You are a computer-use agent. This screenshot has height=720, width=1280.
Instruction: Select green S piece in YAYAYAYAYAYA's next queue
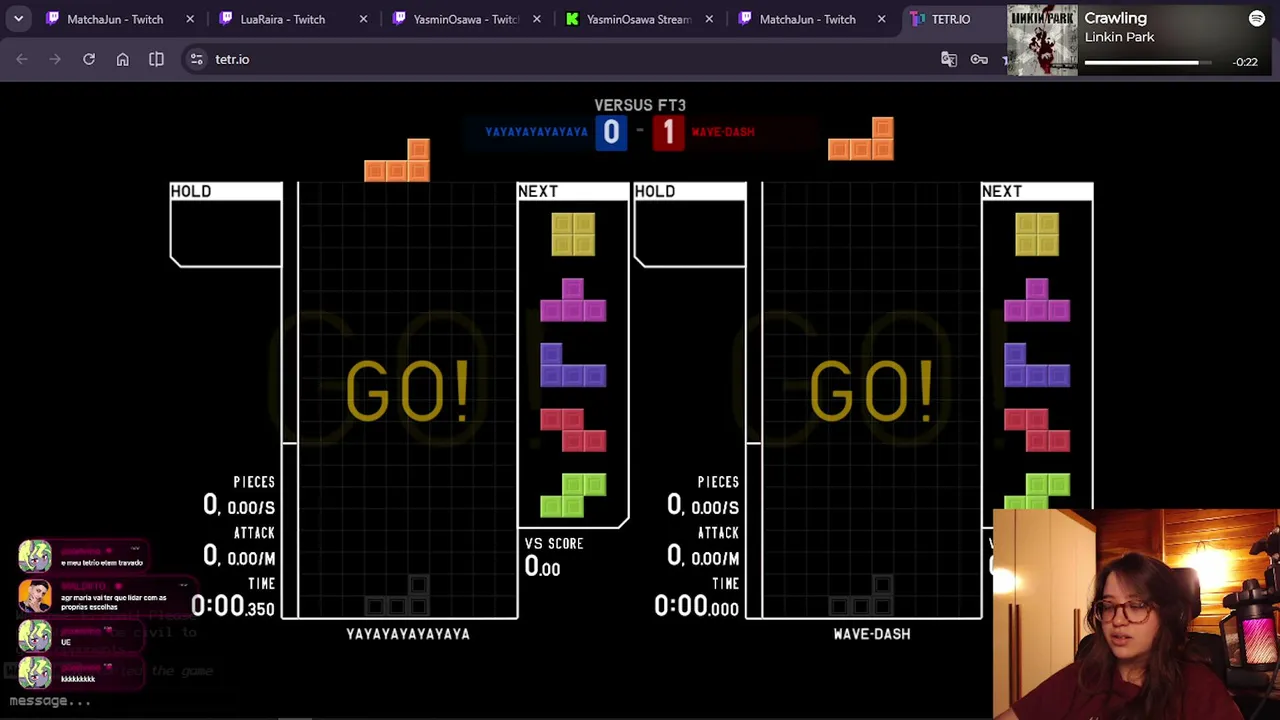[x=573, y=495]
